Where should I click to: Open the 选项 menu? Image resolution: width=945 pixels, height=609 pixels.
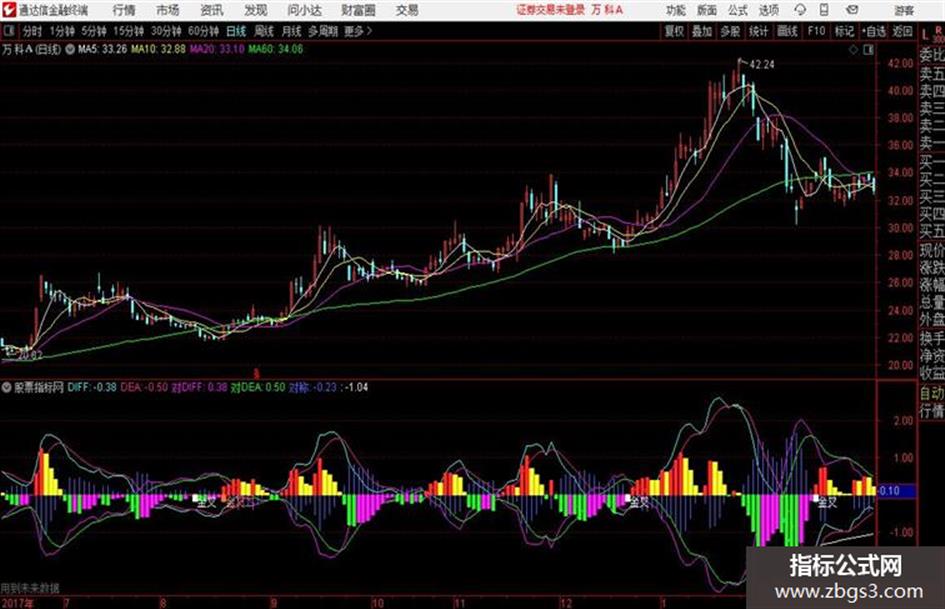click(768, 10)
